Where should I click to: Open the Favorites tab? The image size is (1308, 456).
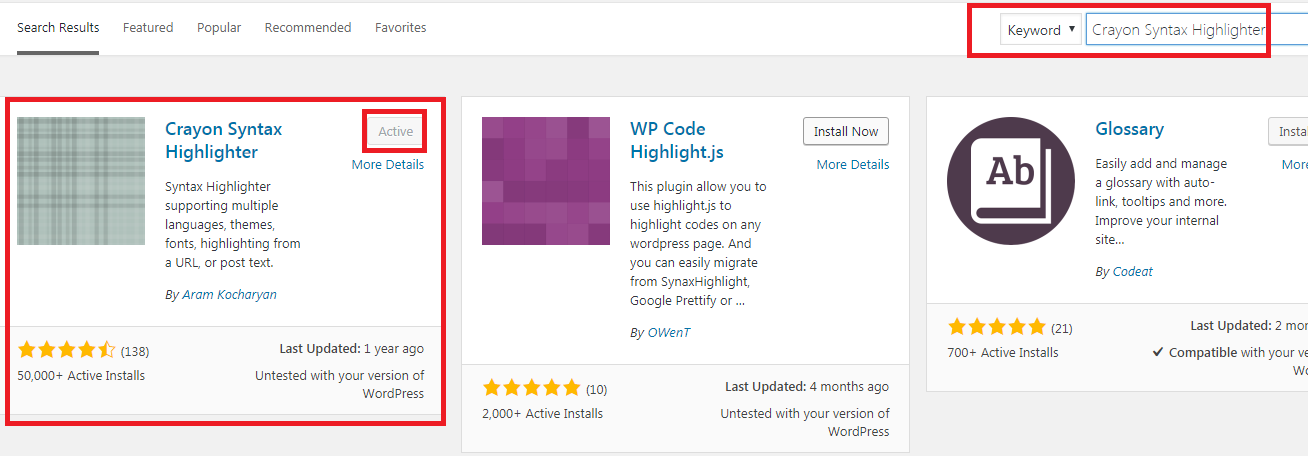pyautogui.click(x=400, y=28)
